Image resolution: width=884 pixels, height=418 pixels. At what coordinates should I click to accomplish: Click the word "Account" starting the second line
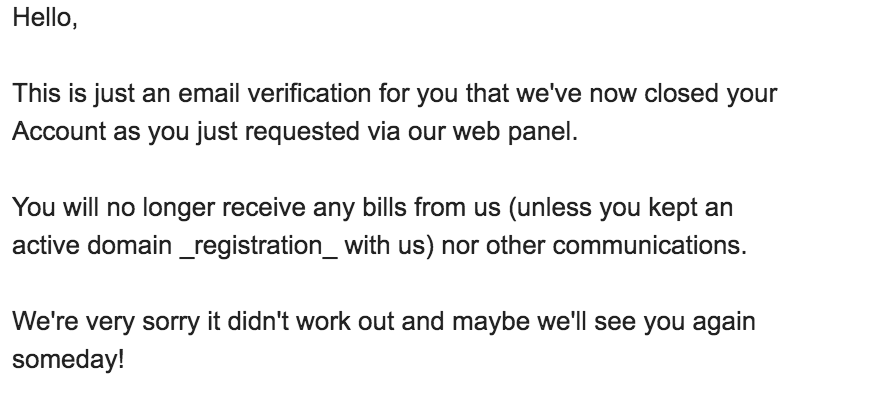(x=59, y=131)
